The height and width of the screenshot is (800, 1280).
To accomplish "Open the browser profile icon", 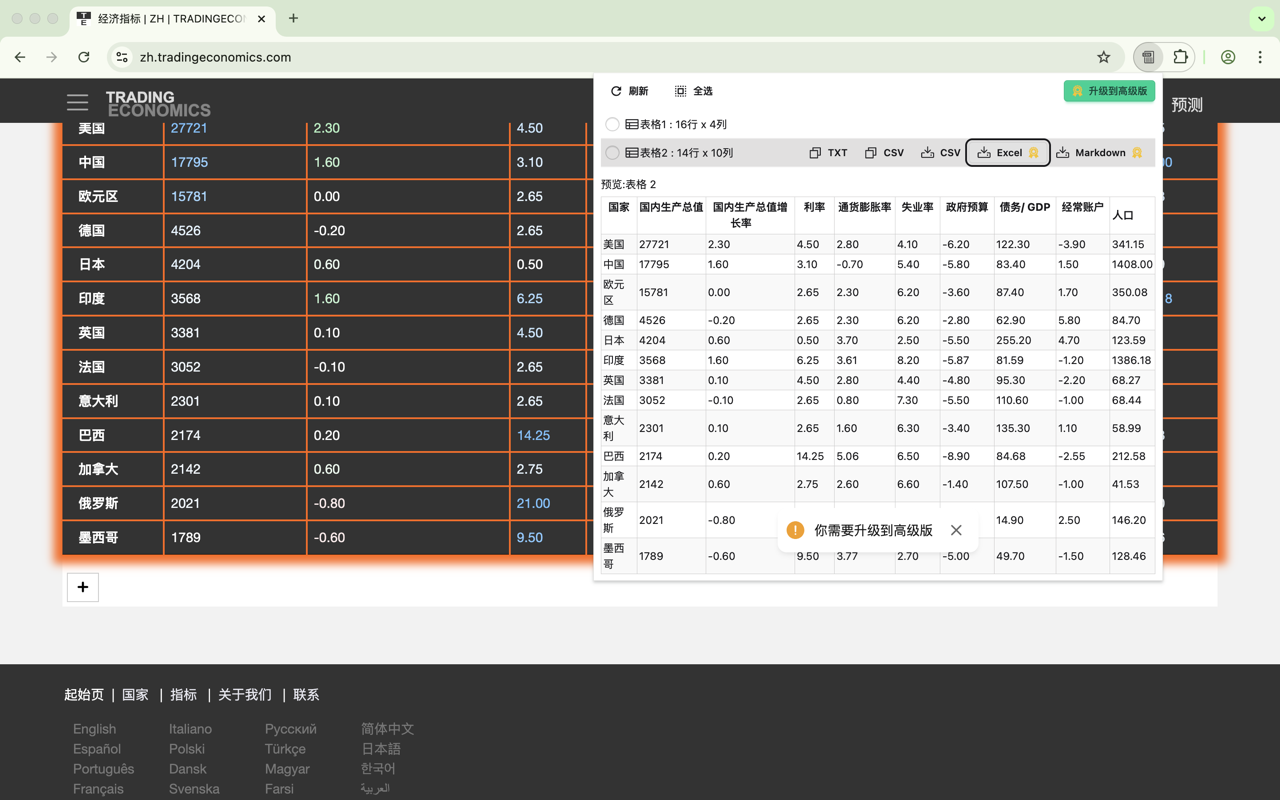I will [1228, 57].
